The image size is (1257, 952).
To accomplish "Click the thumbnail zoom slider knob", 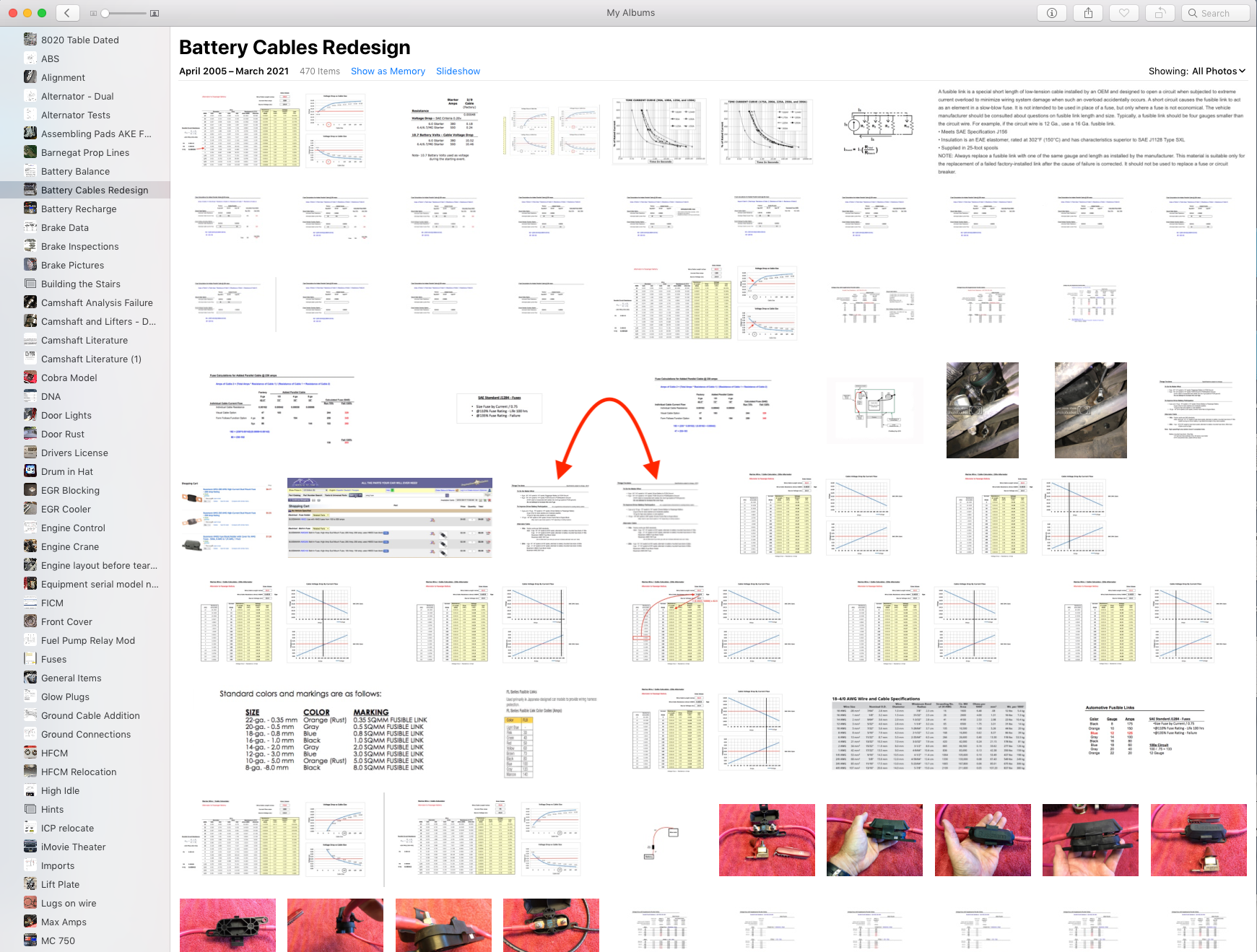I will point(105,14).
